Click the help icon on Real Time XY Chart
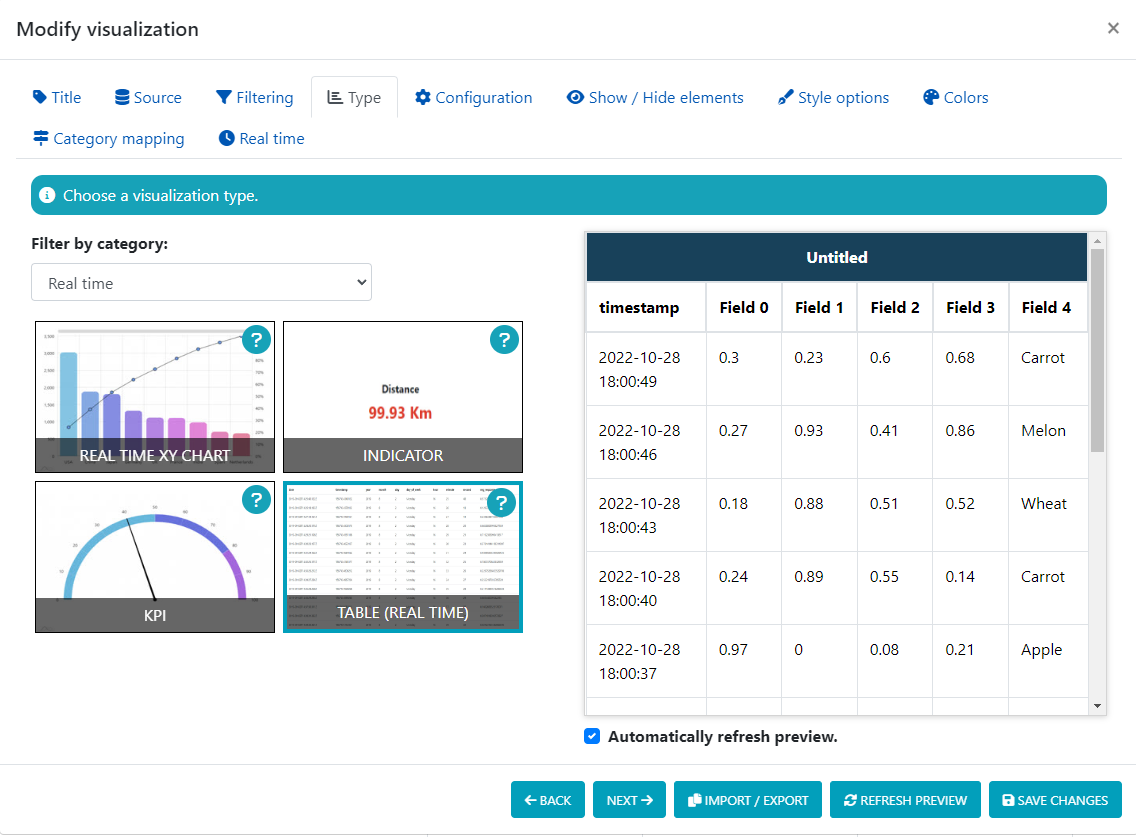The height and width of the screenshot is (837, 1136). point(256,339)
